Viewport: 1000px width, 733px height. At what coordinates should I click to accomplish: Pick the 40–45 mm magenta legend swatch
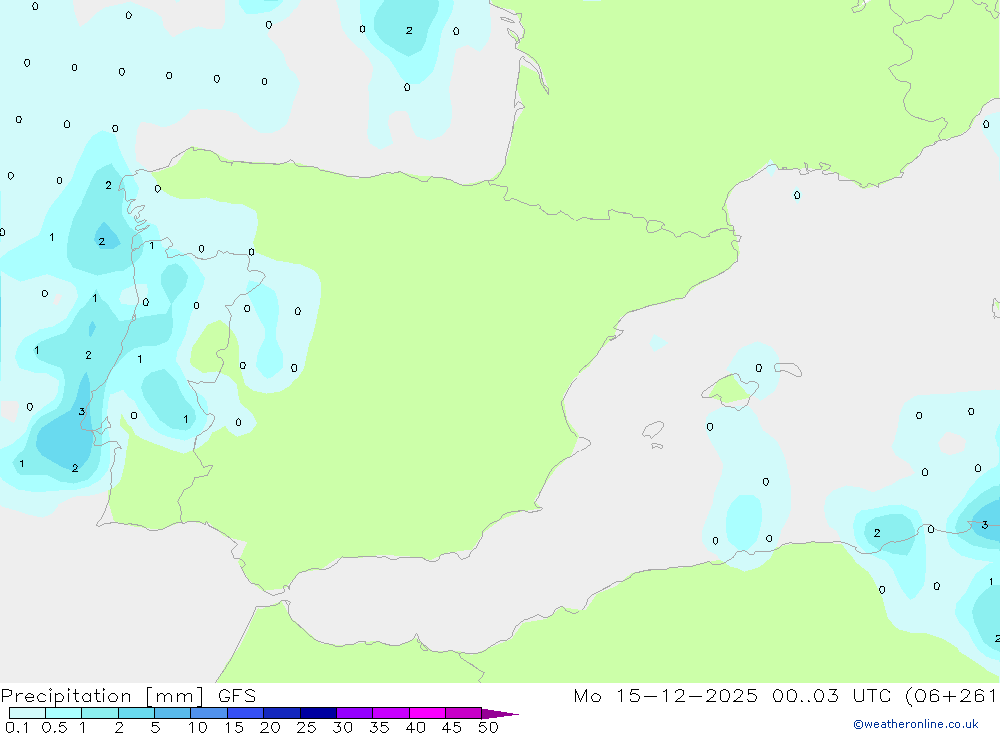point(427,713)
